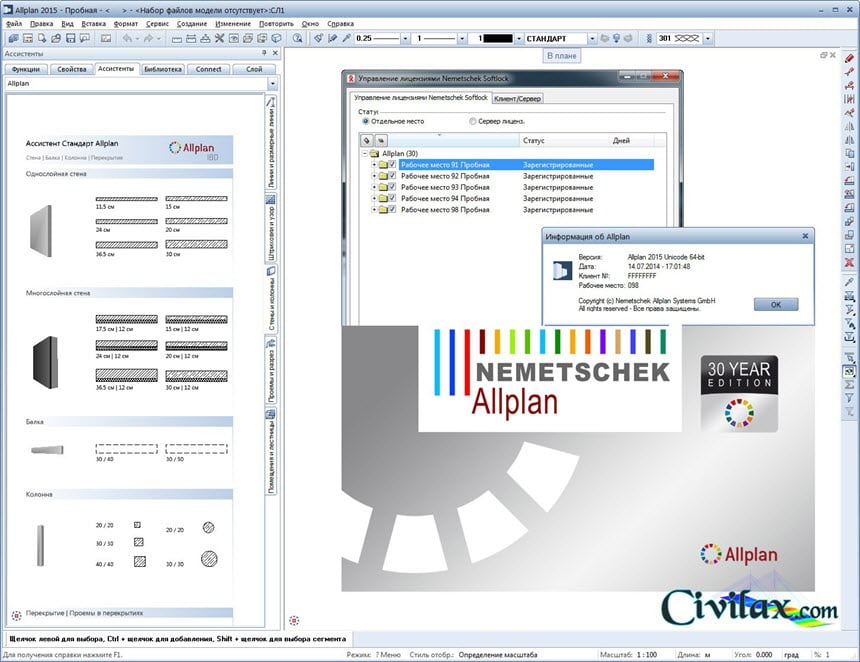Open the line type 1 dropdown
The width and height of the screenshot is (860, 662).
click(x=462, y=38)
